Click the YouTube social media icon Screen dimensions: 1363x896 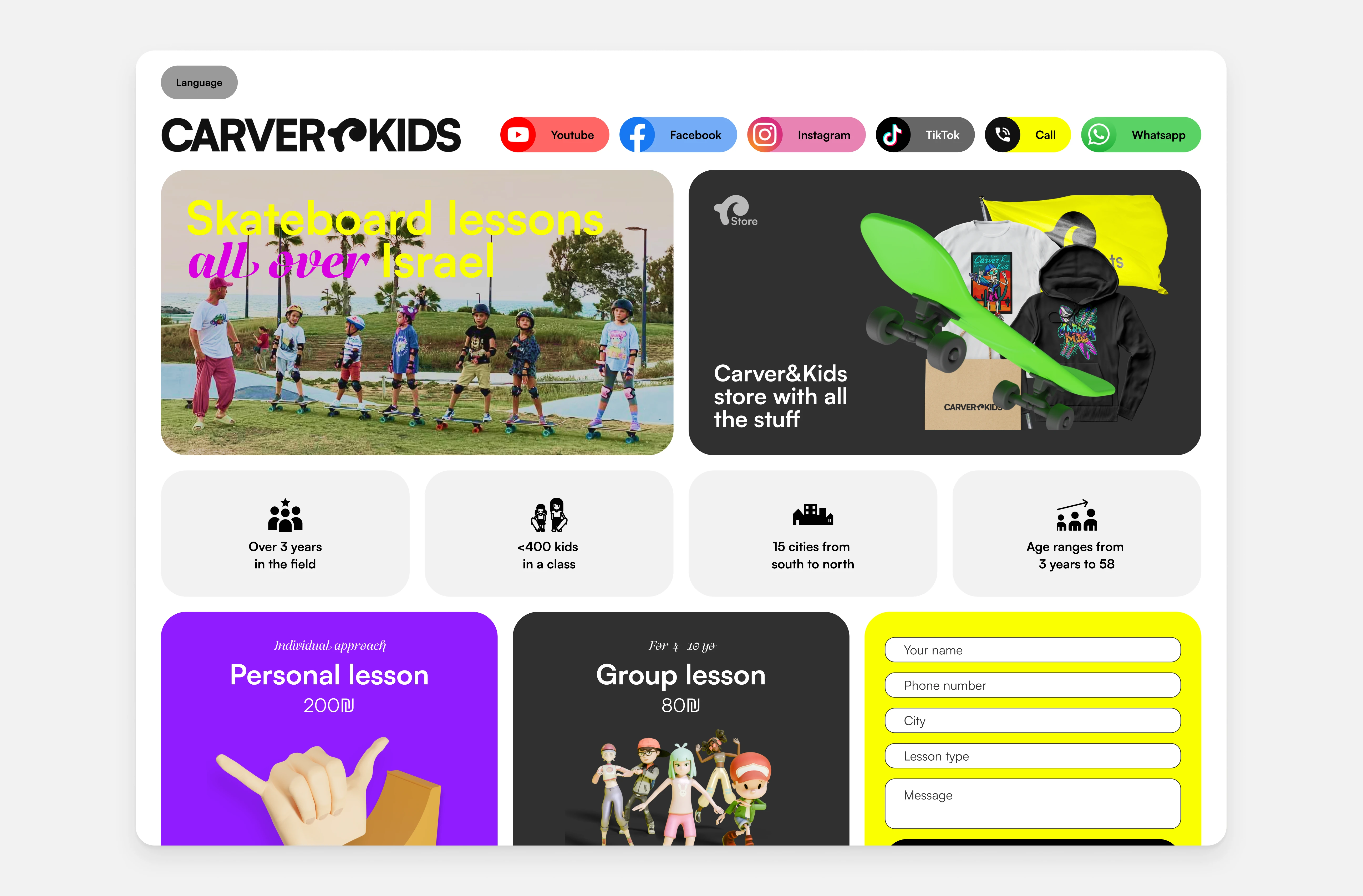pos(516,134)
